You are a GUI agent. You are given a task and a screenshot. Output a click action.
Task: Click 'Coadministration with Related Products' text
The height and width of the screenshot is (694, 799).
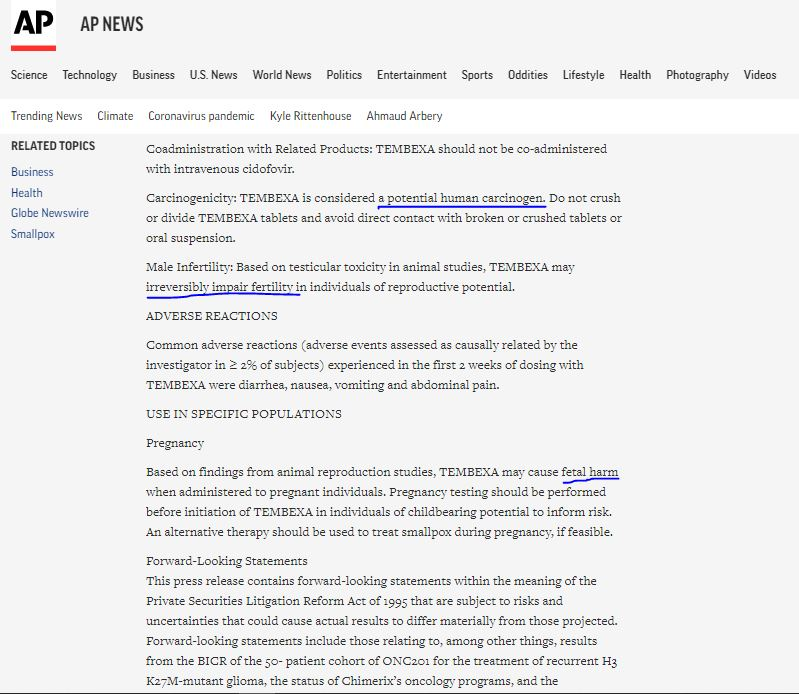pos(259,149)
